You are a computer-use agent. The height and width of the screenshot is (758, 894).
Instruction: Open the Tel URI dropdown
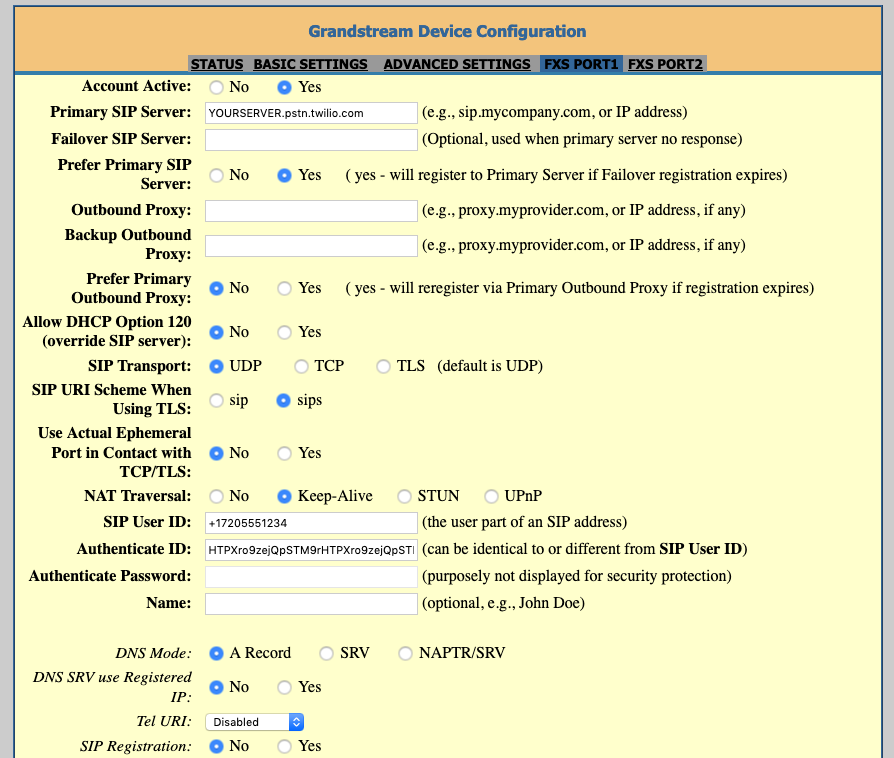254,722
